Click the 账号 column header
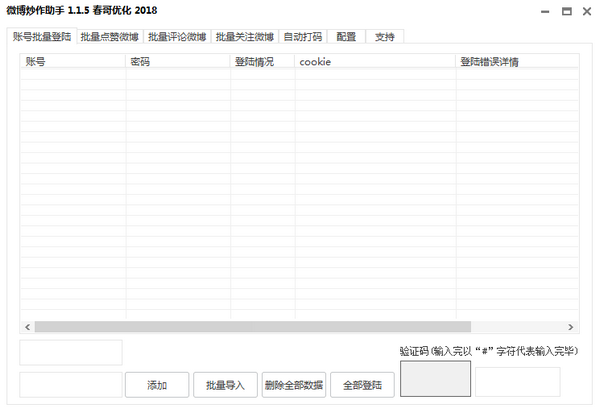This screenshot has width=600, height=413. click(x=73, y=62)
